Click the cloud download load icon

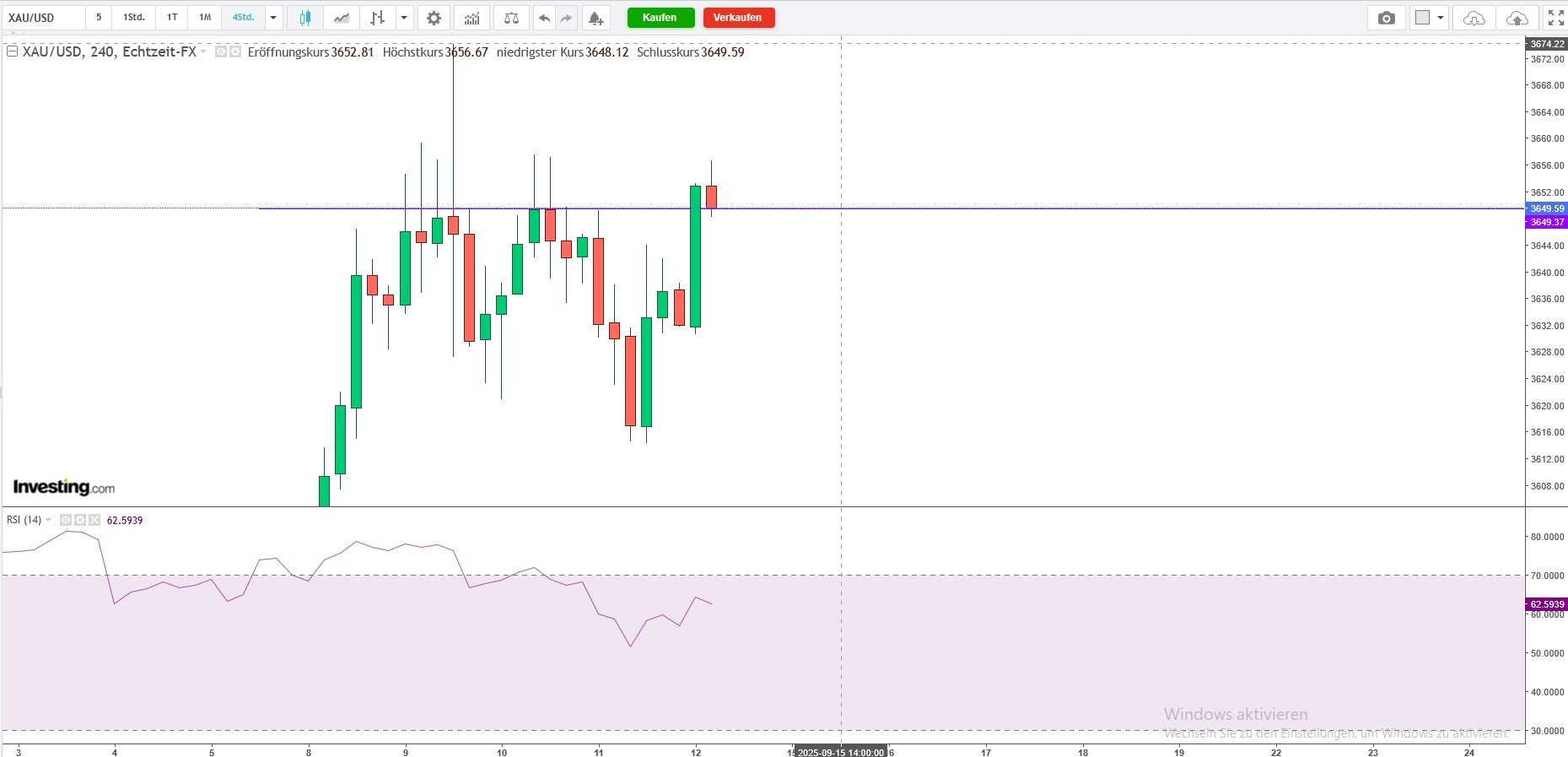coord(1474,18)
